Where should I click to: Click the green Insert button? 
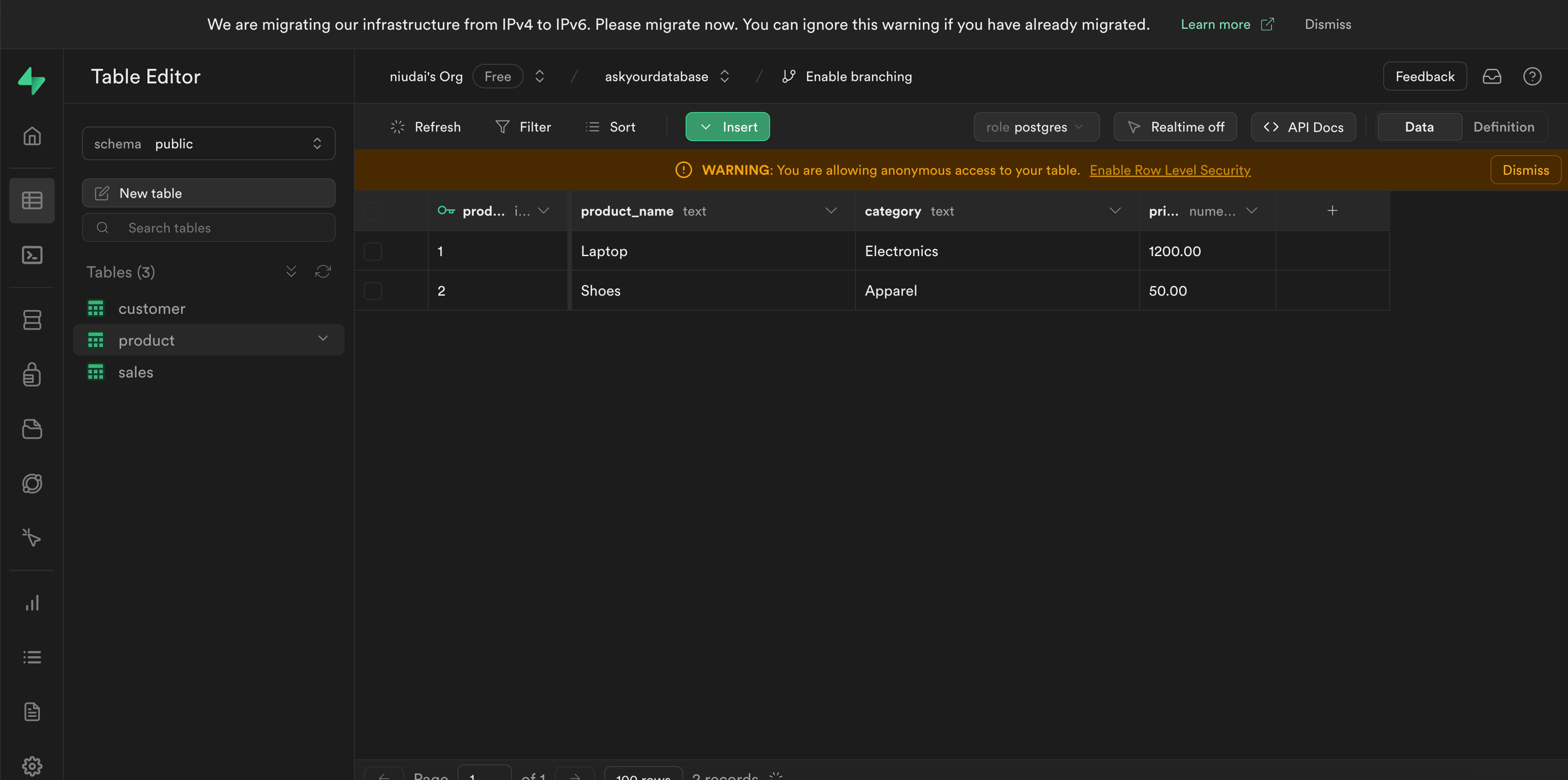[x=727, y=127]
